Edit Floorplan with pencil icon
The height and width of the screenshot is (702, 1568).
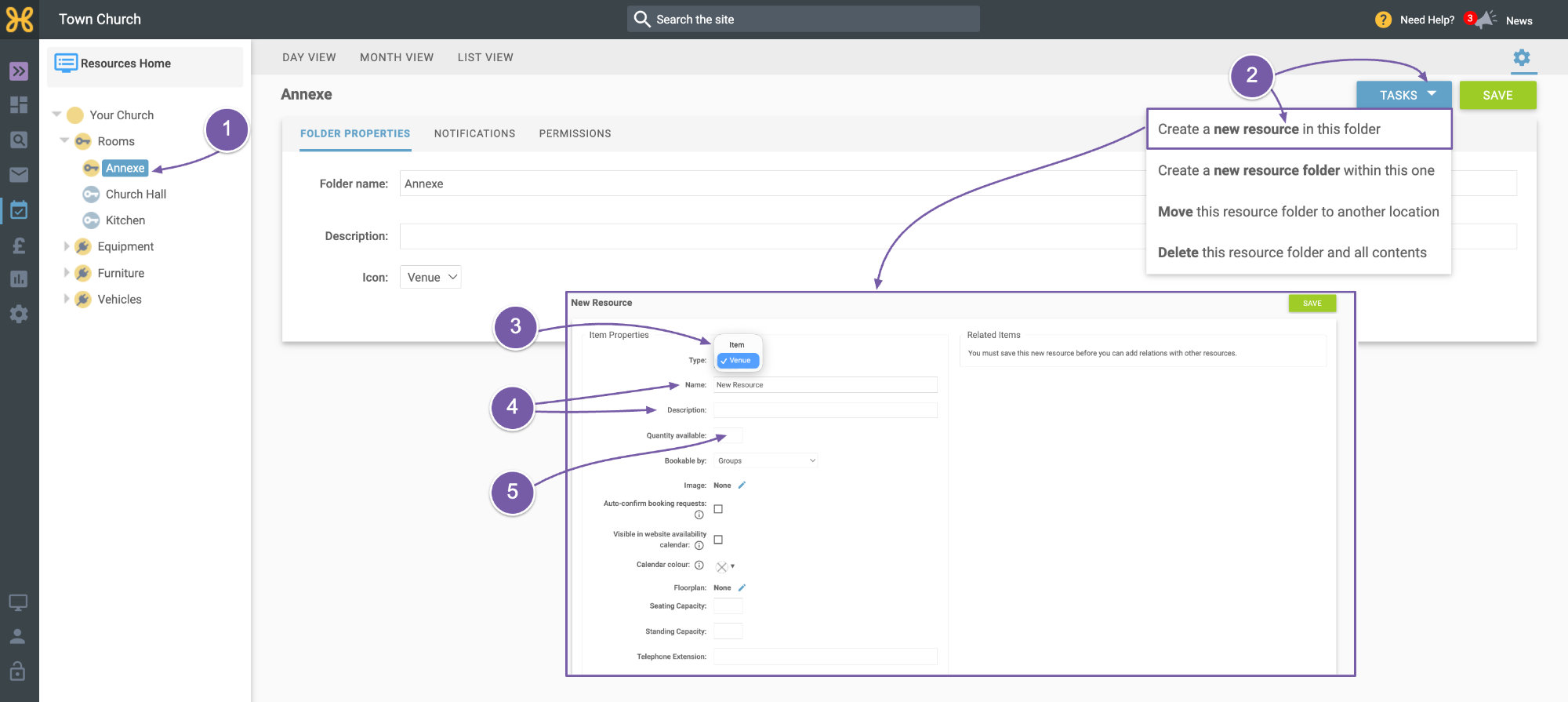pos(742,587)
